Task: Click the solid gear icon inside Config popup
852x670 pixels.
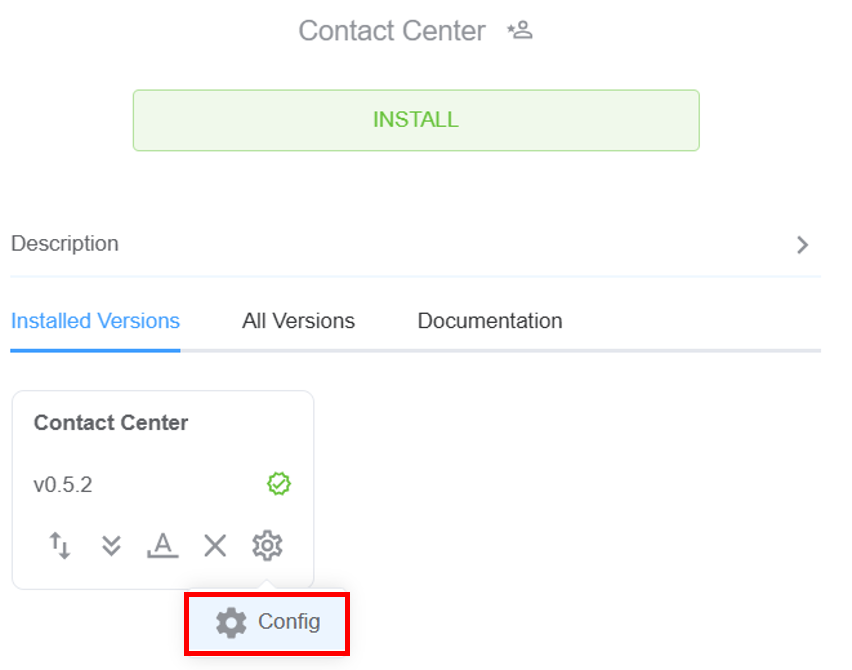Action: click(x=231, y=622)
